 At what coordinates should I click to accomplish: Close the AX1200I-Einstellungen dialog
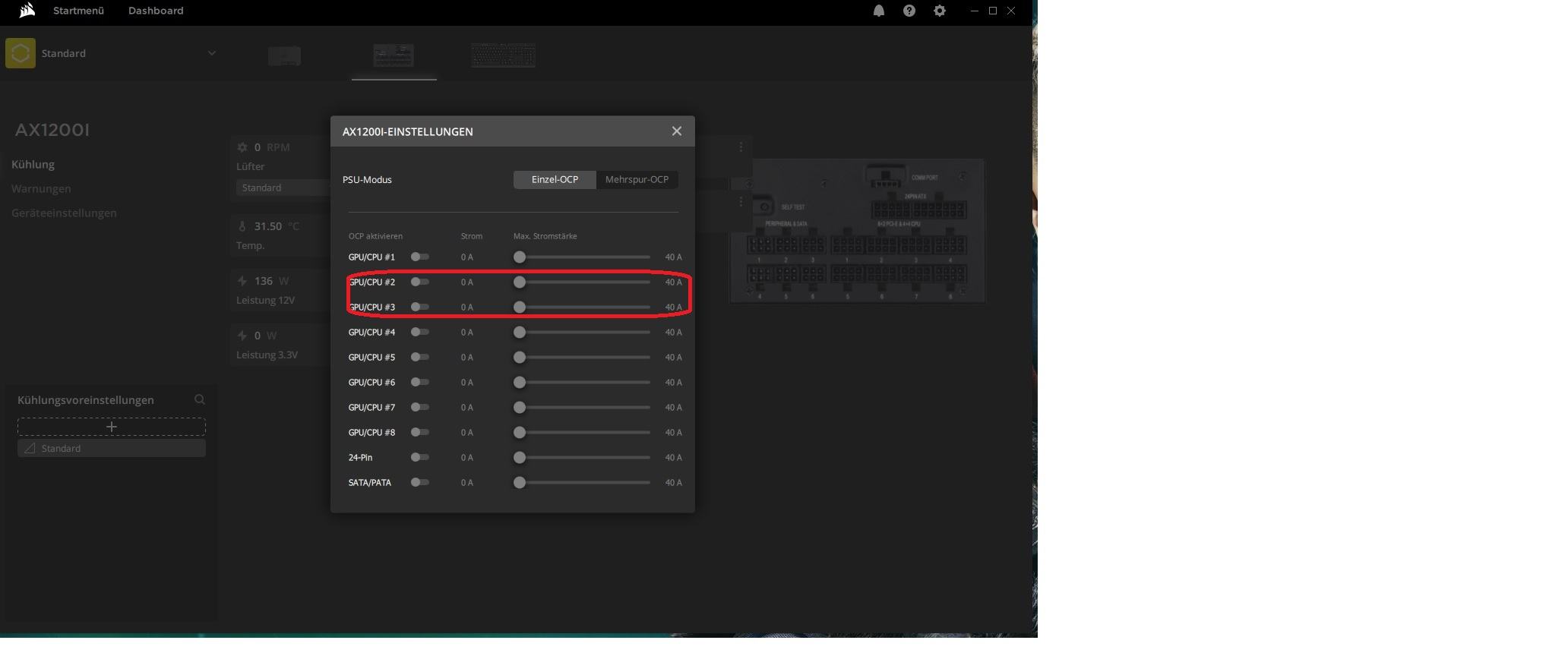click(677, 131)
